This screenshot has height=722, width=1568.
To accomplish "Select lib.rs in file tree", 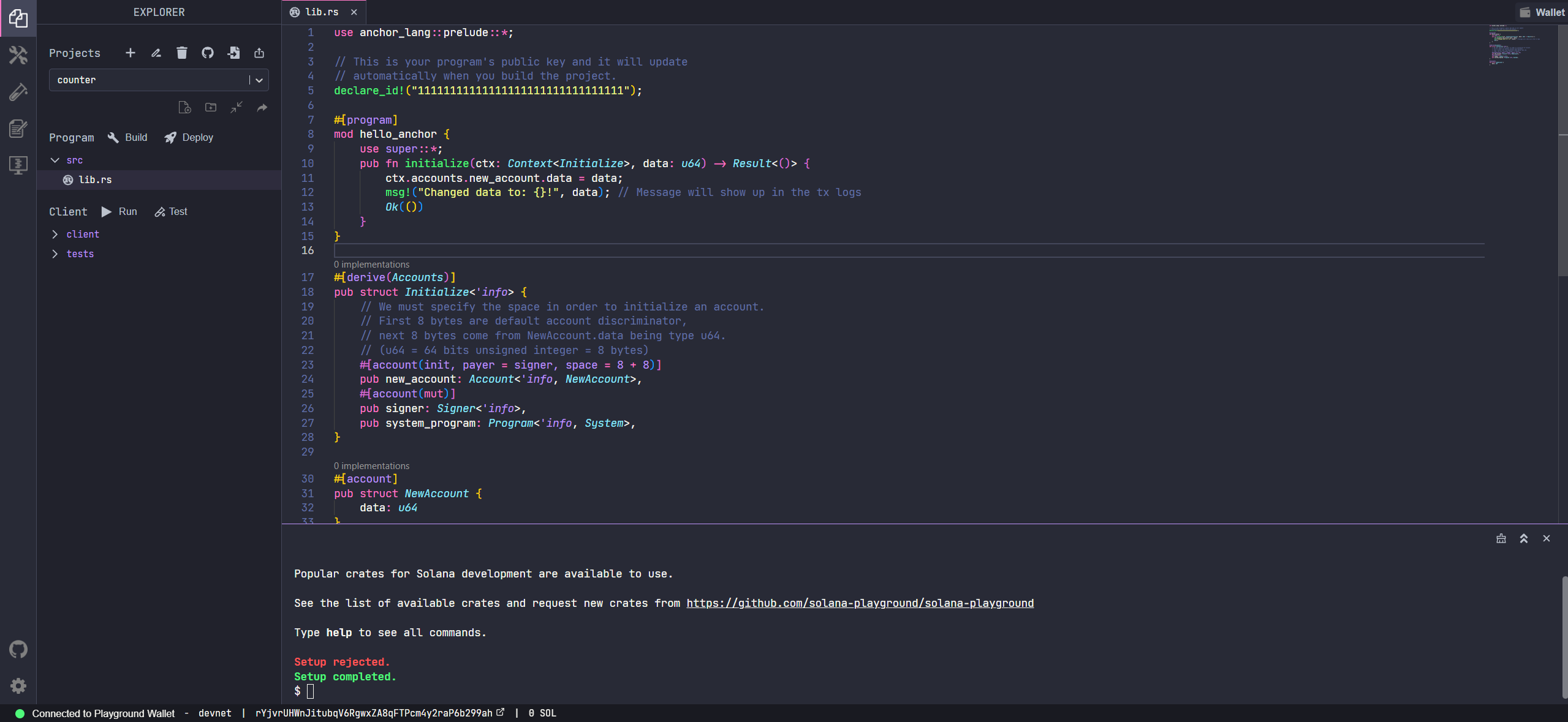I will (x=159, y=179).
